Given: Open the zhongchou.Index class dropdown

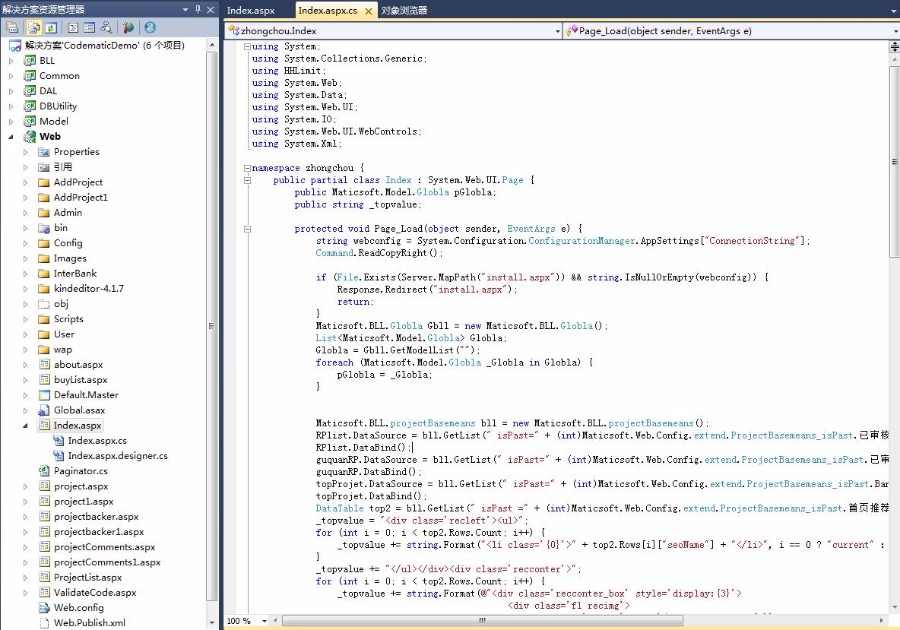Looking at the screenshot, I should (x=557, y=31).
